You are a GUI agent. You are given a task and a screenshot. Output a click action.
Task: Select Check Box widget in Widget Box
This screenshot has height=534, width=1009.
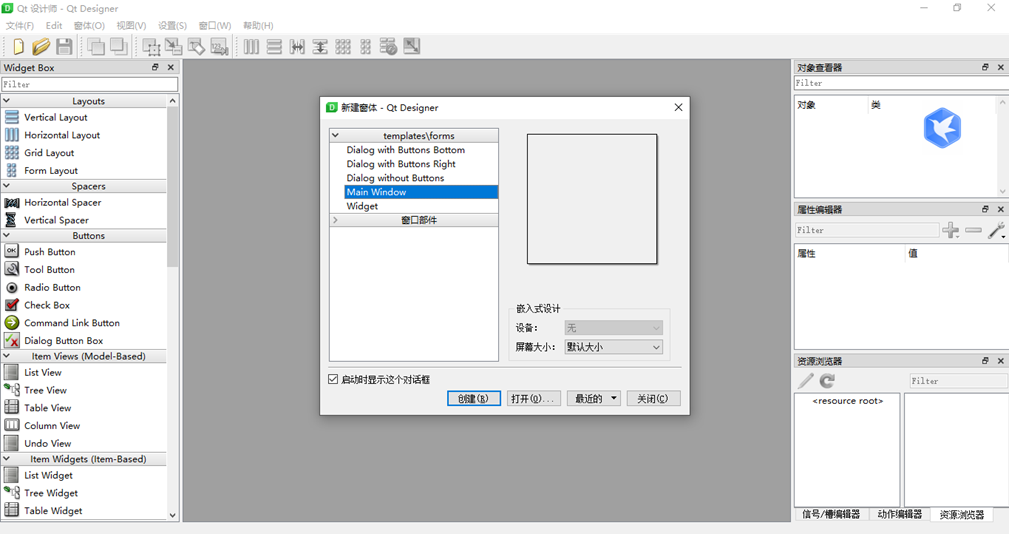[x=47, y=305]
